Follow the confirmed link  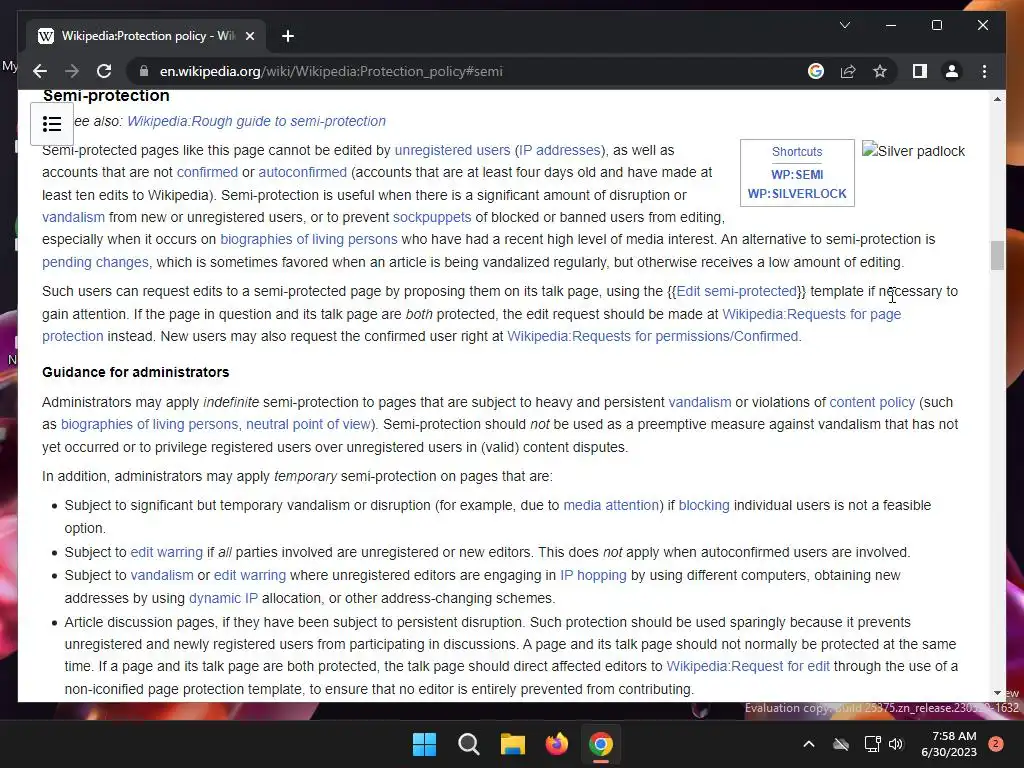pyautogui.click(x=207, y=172)
